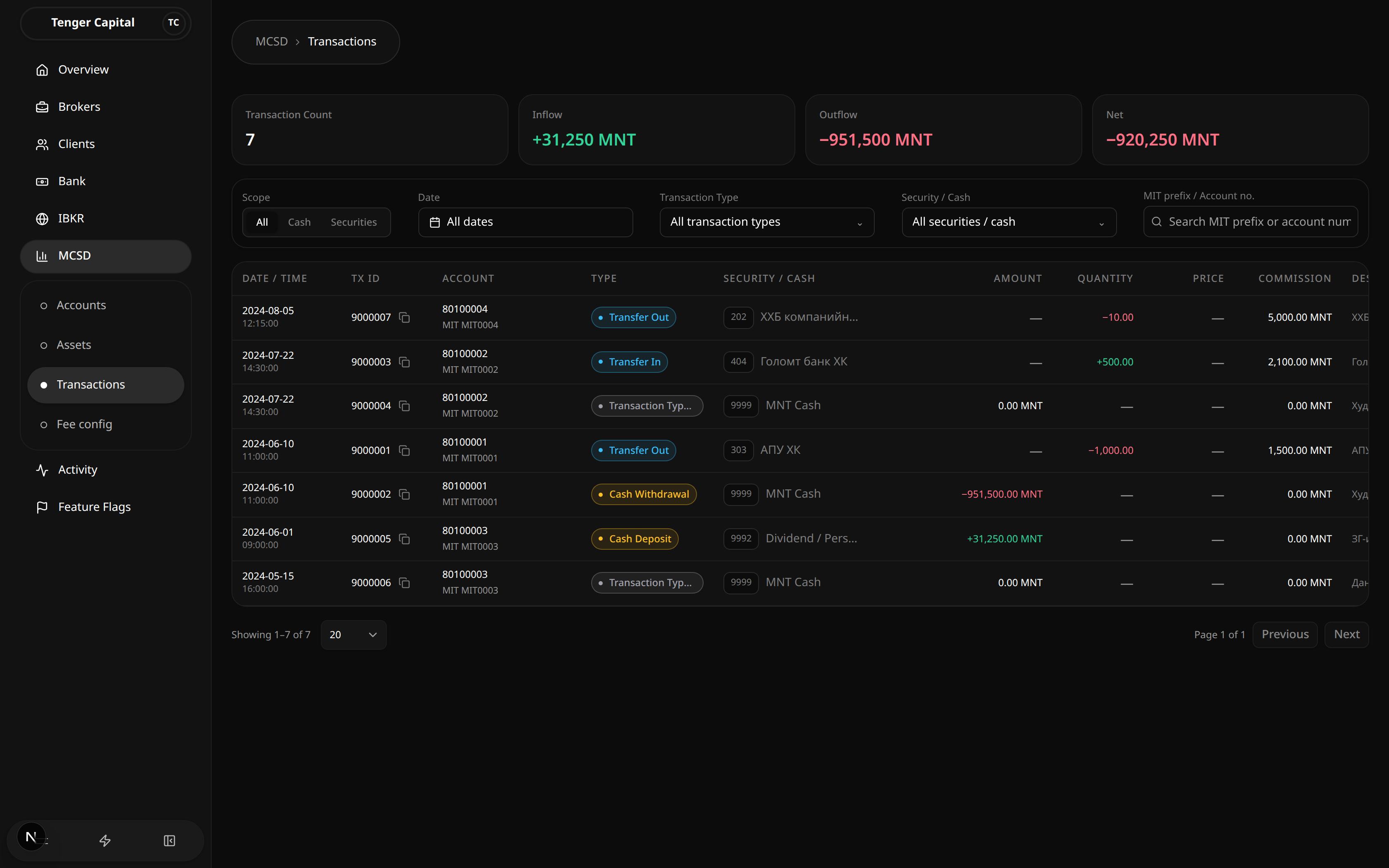Click the Transfer In type badge
This screenshot has height=868, width=1389.
coord(629,362)
